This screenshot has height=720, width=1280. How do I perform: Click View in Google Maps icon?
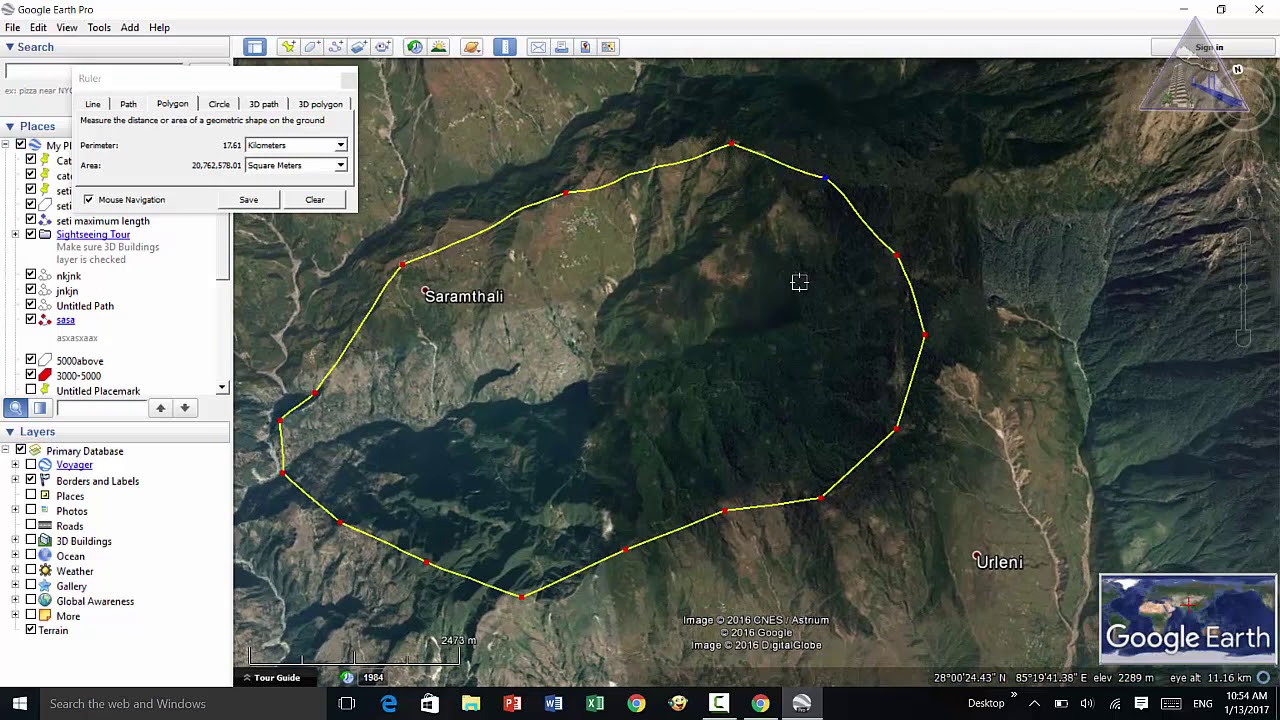pyautogui.click(x=608, y=47)
